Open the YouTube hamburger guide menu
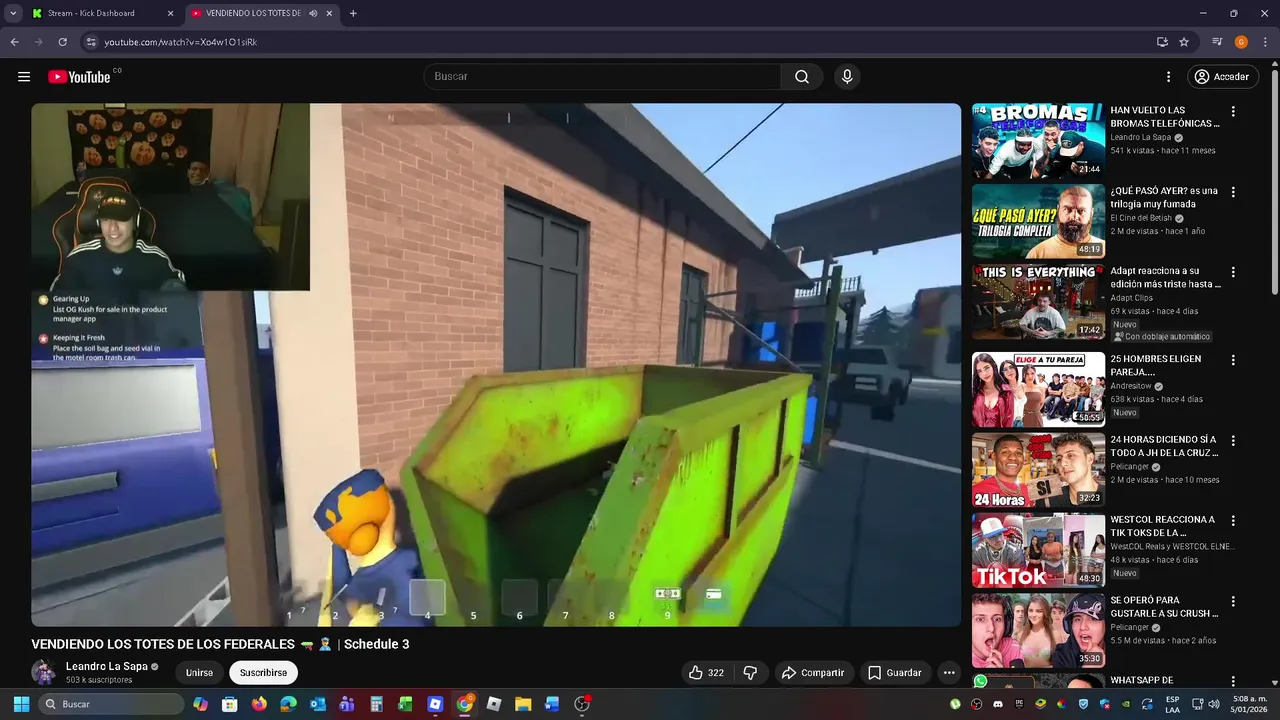The width and height of the screenshot is (1280, 720). [24, 77]
